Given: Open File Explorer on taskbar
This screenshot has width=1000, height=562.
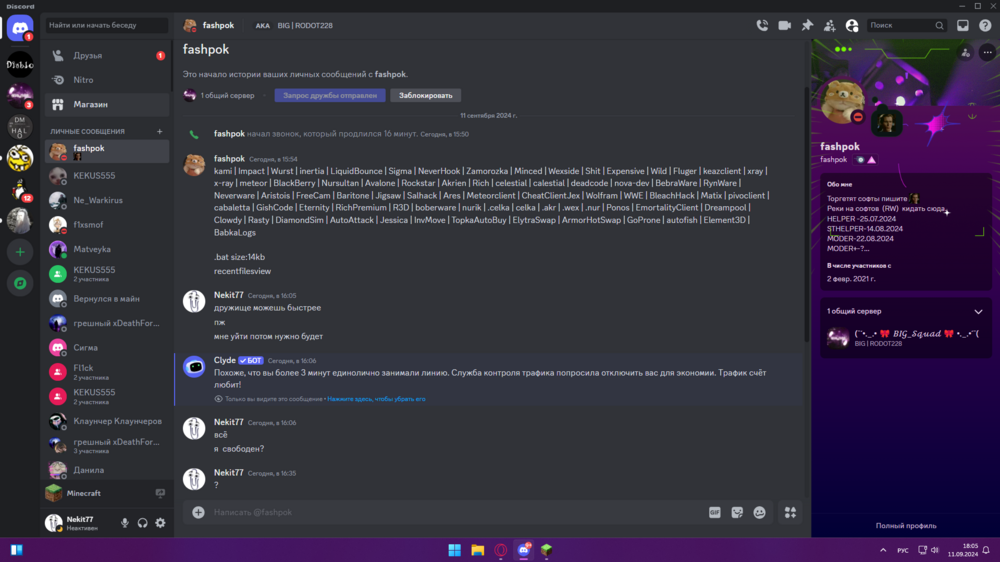Looking at the screenshot, I should click(477, 550).
